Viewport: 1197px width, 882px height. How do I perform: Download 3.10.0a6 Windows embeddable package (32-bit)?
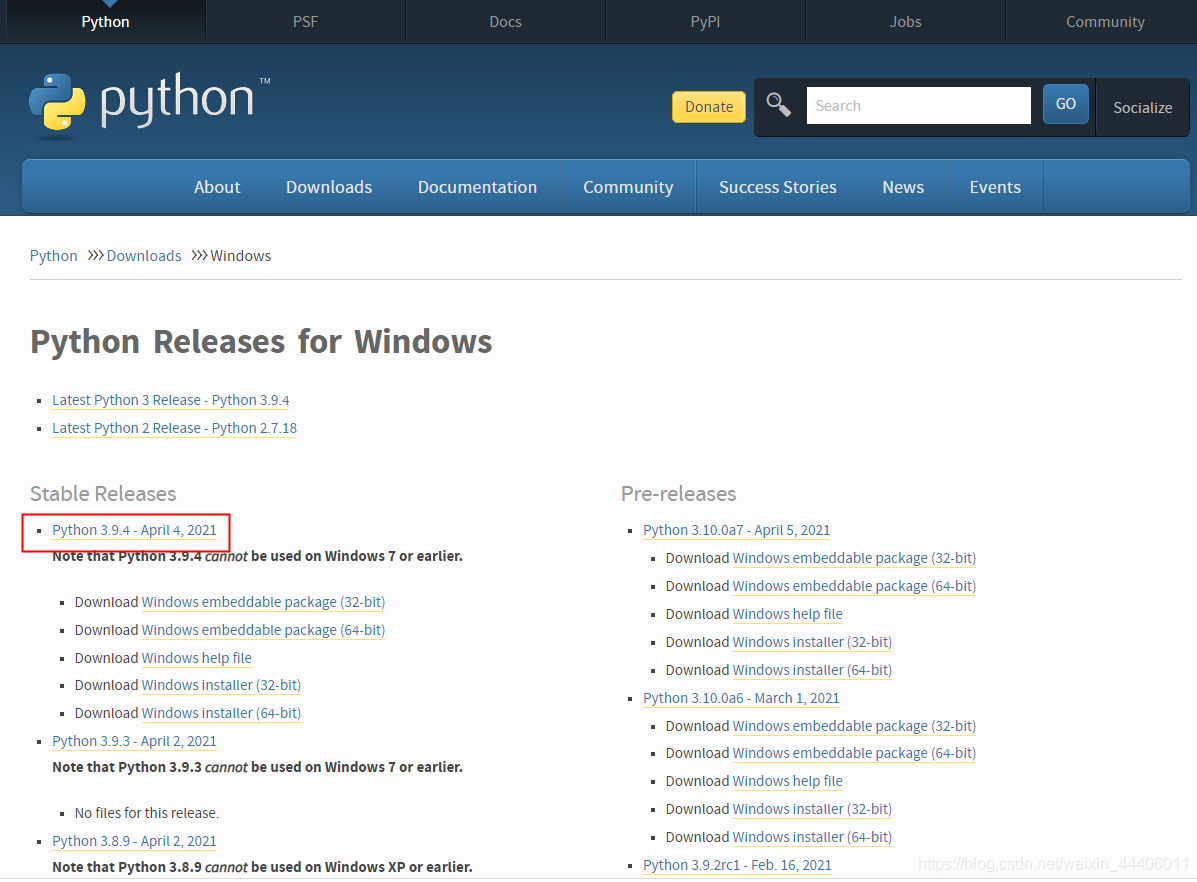[x=854, y=725]
